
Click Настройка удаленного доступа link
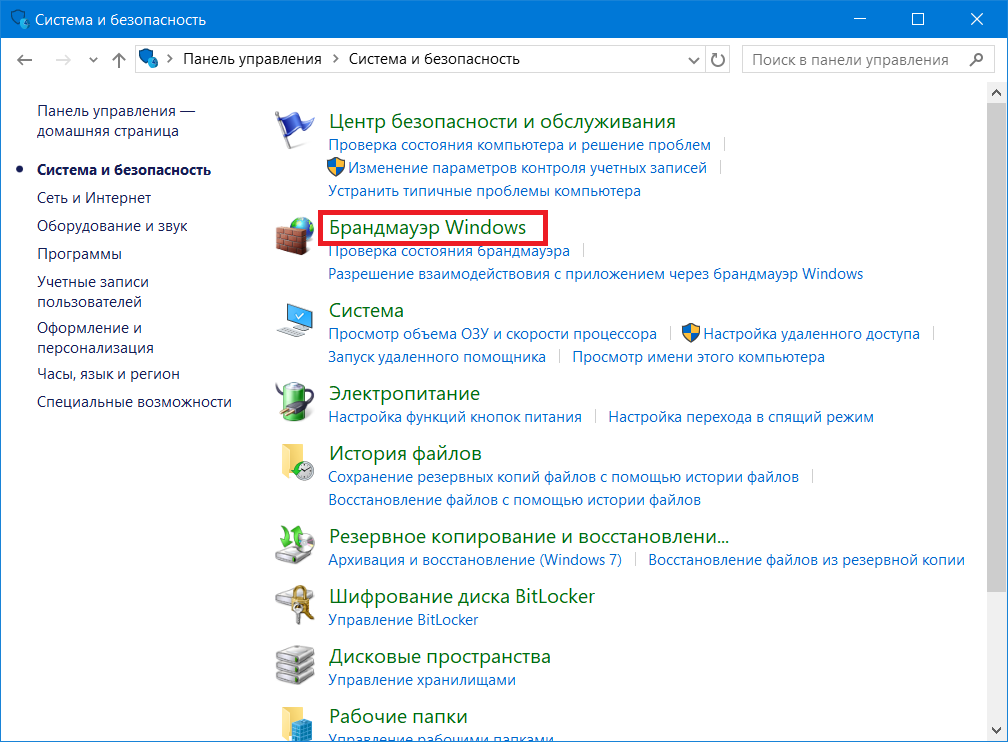[811, 334]
